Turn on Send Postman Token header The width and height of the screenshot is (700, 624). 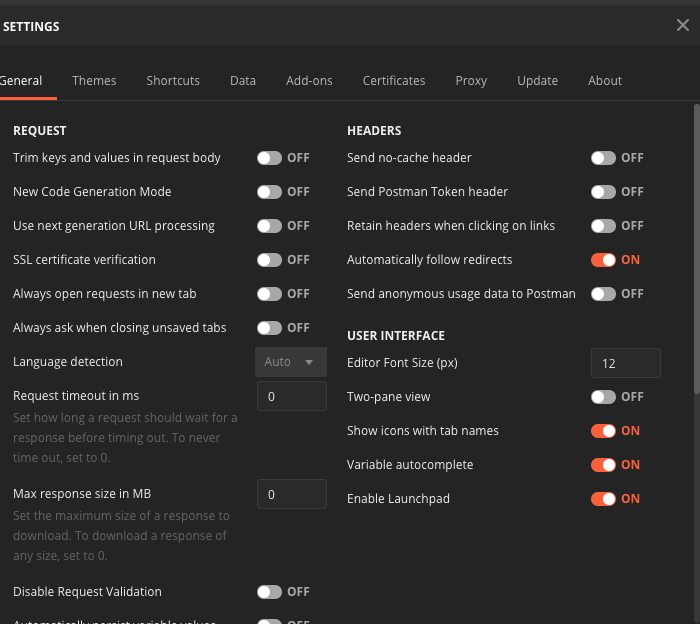tap(603, 192)
